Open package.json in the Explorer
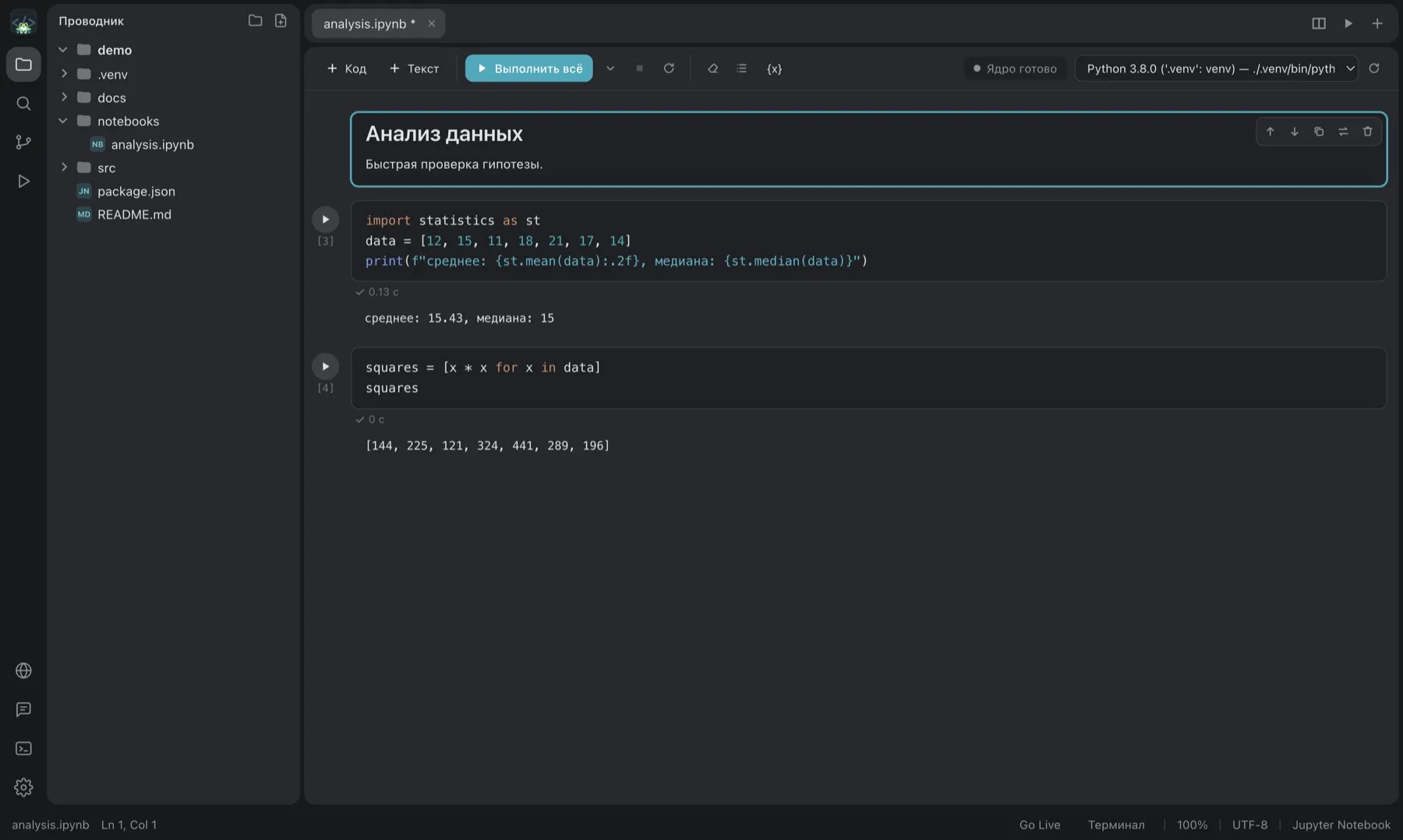 click(136, 191)
